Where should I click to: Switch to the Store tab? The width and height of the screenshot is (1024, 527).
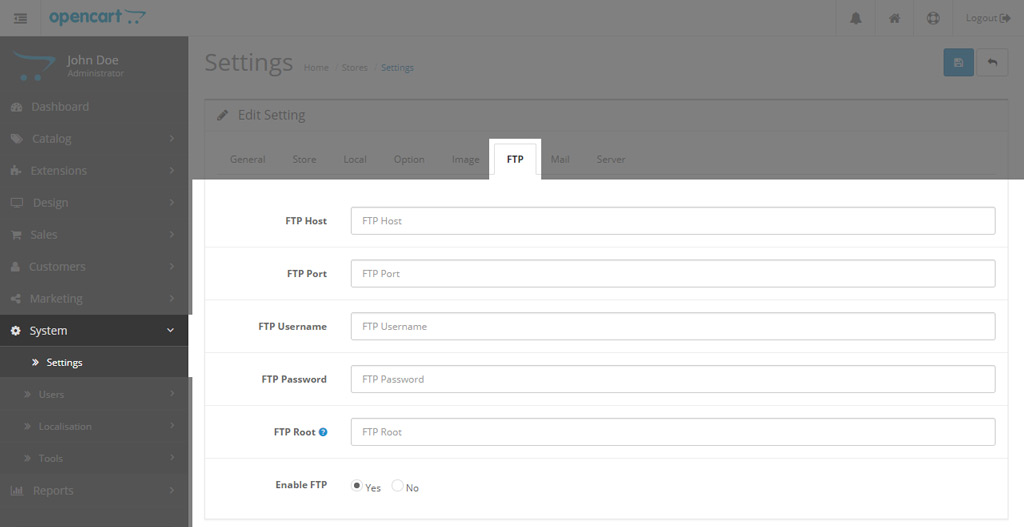(x=304, y=159)
